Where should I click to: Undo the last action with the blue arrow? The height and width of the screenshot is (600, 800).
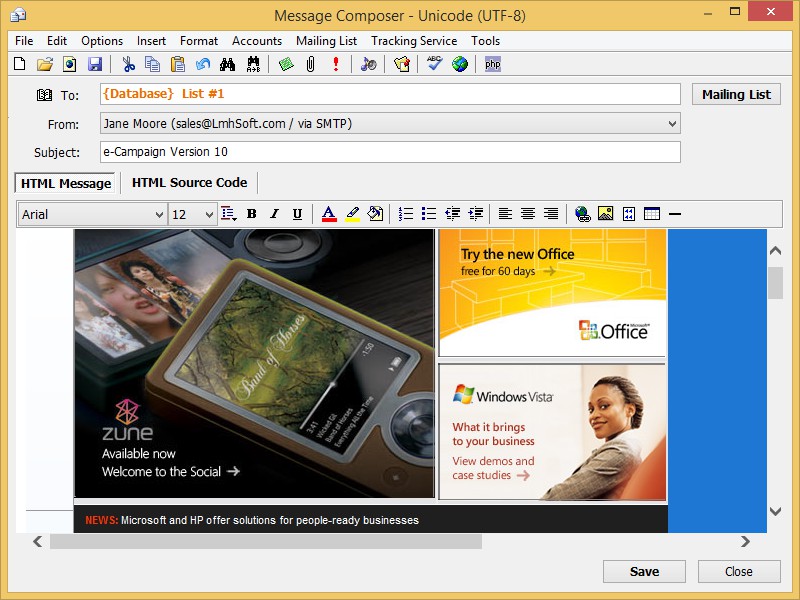point(203,64)
